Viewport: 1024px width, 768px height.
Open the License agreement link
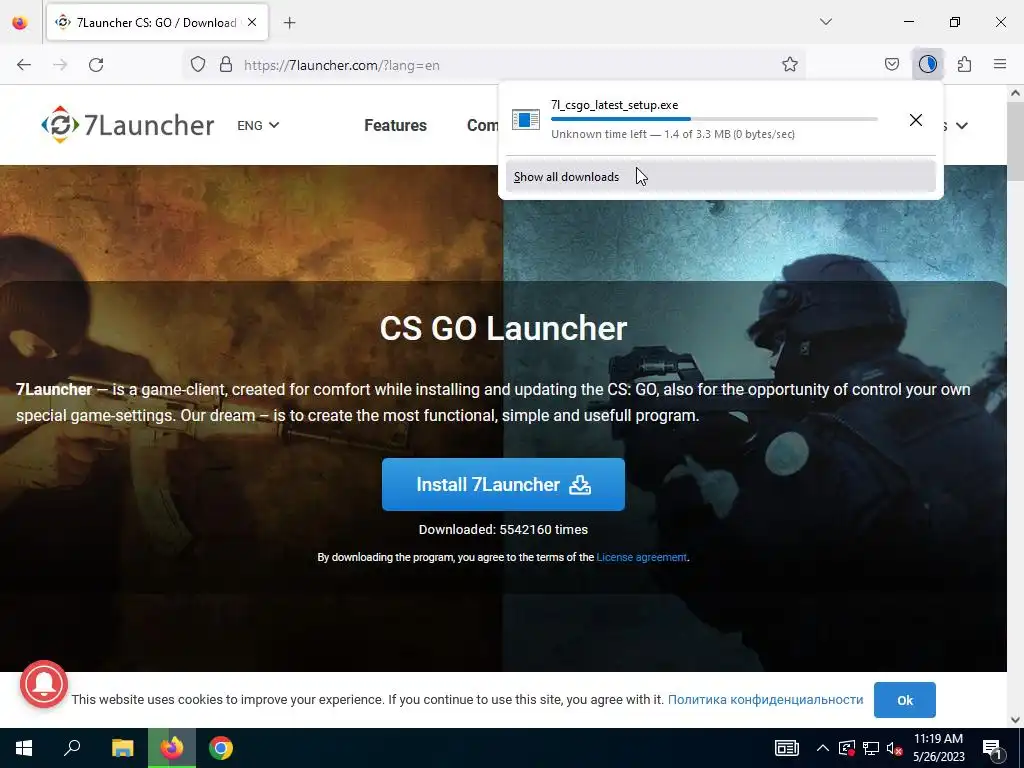[641, 557]
